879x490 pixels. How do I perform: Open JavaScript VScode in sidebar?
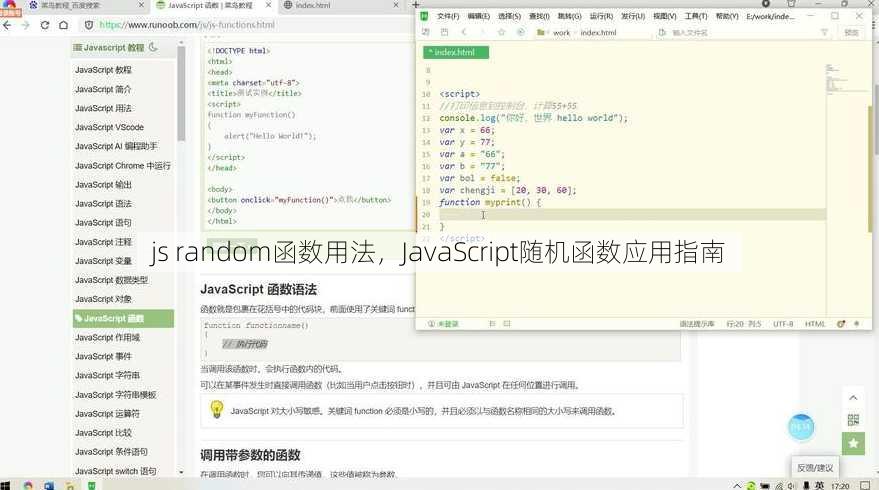[x=109, y=127]
